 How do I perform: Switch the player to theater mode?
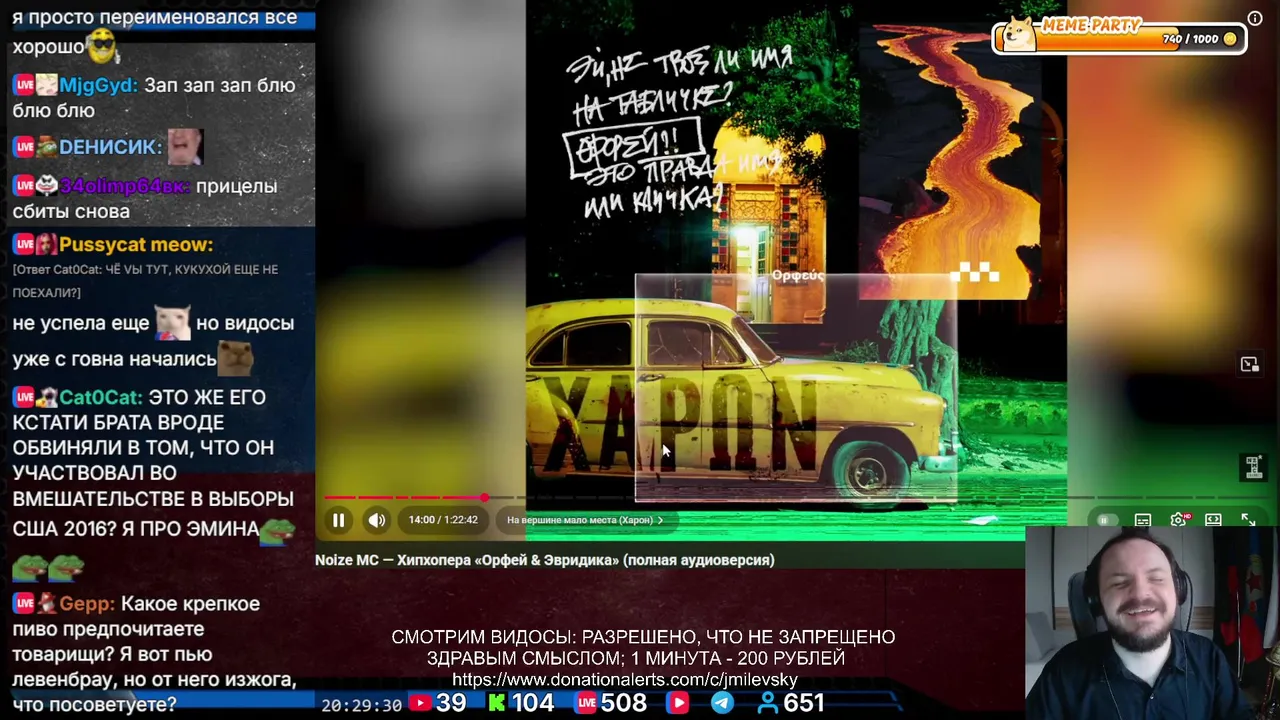click(1213, 520)
